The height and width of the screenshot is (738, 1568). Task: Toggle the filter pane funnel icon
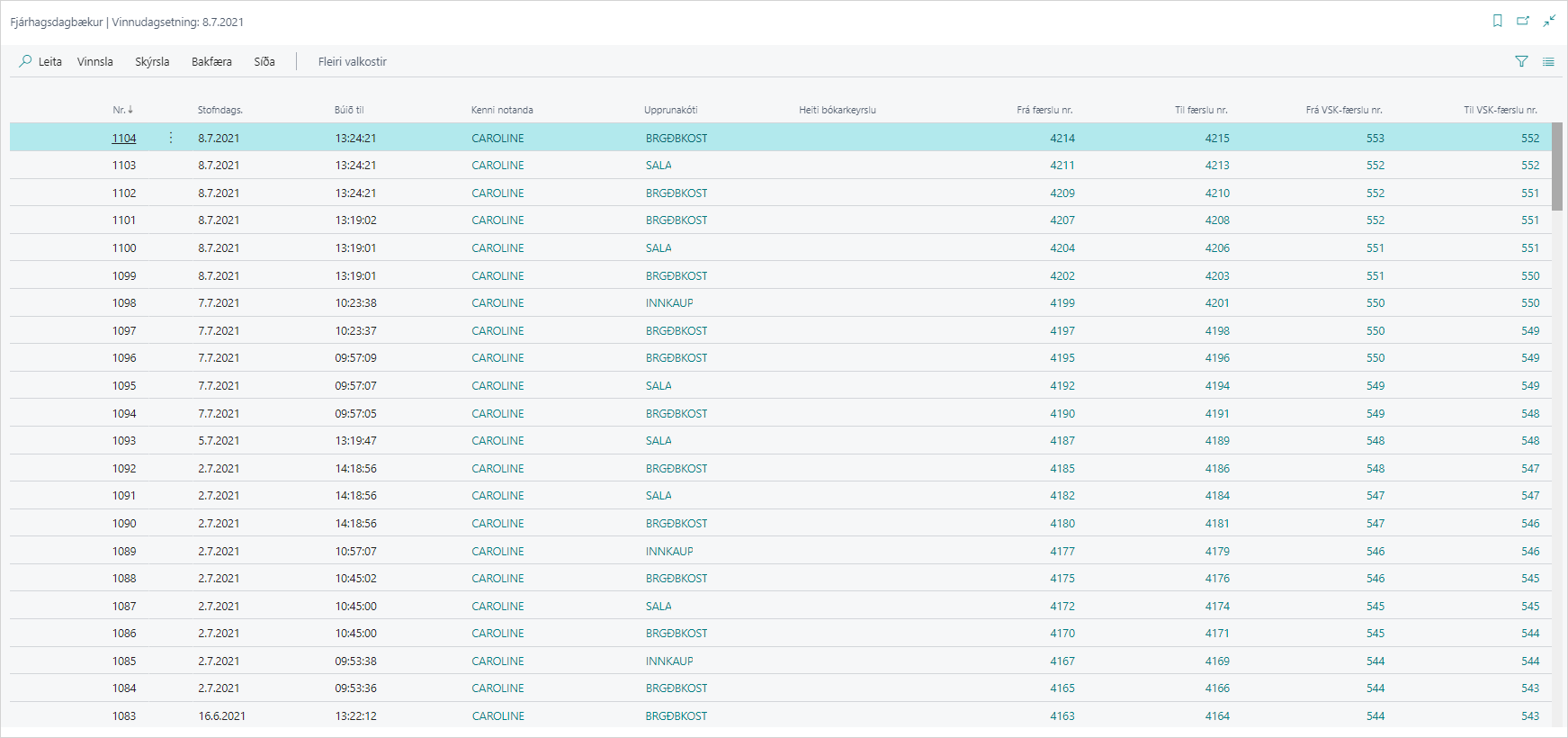(x=1521, y=61)
